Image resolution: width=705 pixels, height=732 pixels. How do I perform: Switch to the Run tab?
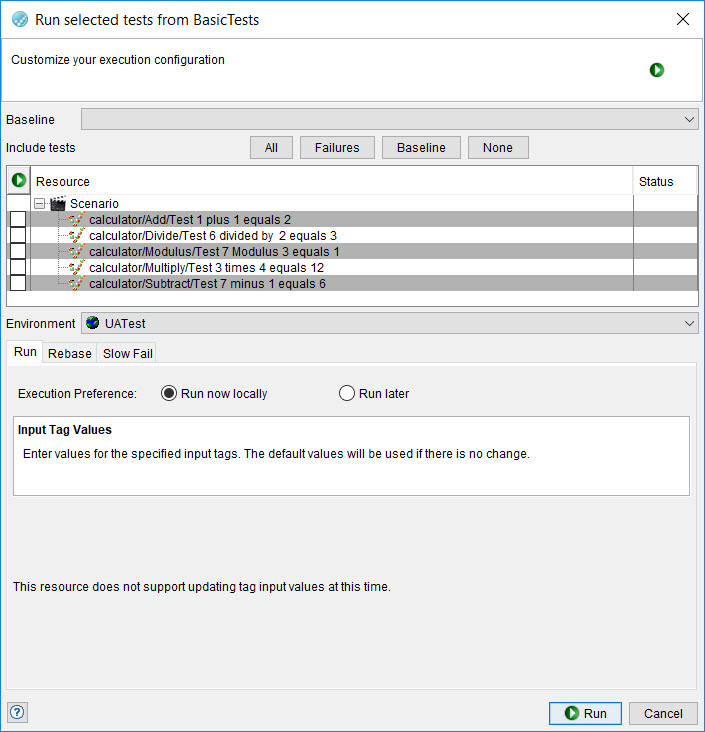(25, 352)
